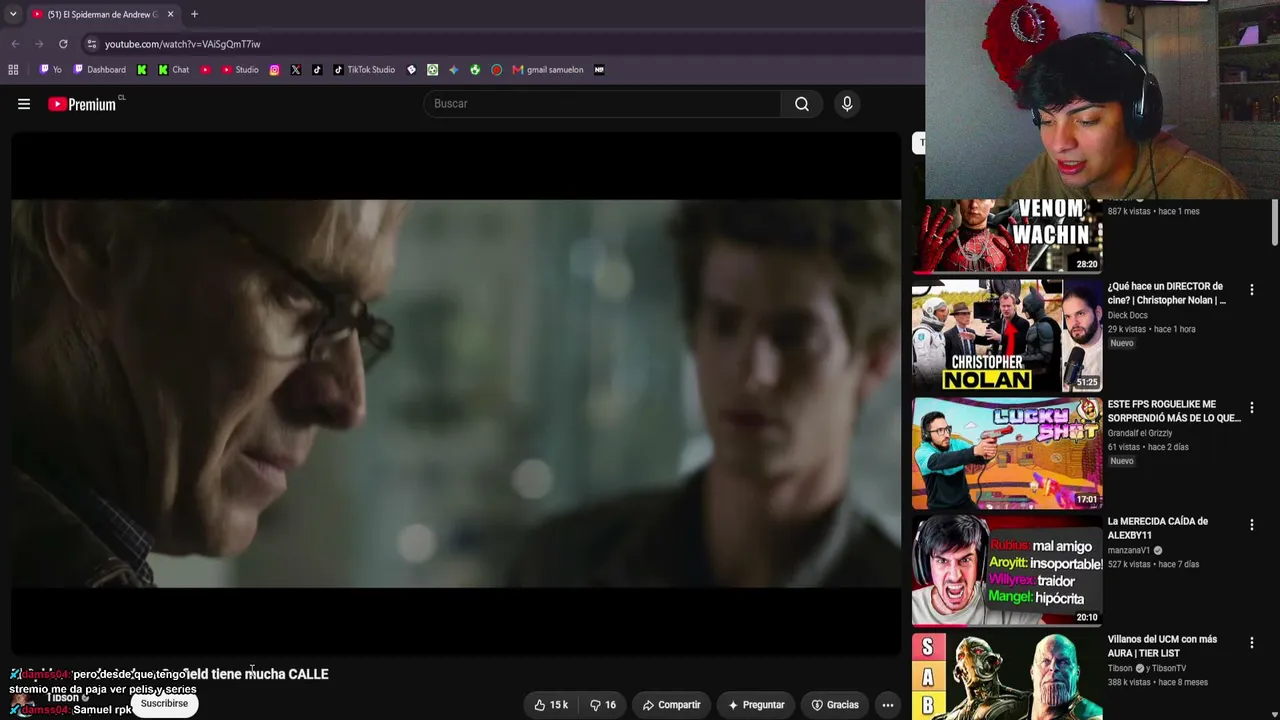
Task: Open the Dieck Docs channel link
Action: point(1127,315)
